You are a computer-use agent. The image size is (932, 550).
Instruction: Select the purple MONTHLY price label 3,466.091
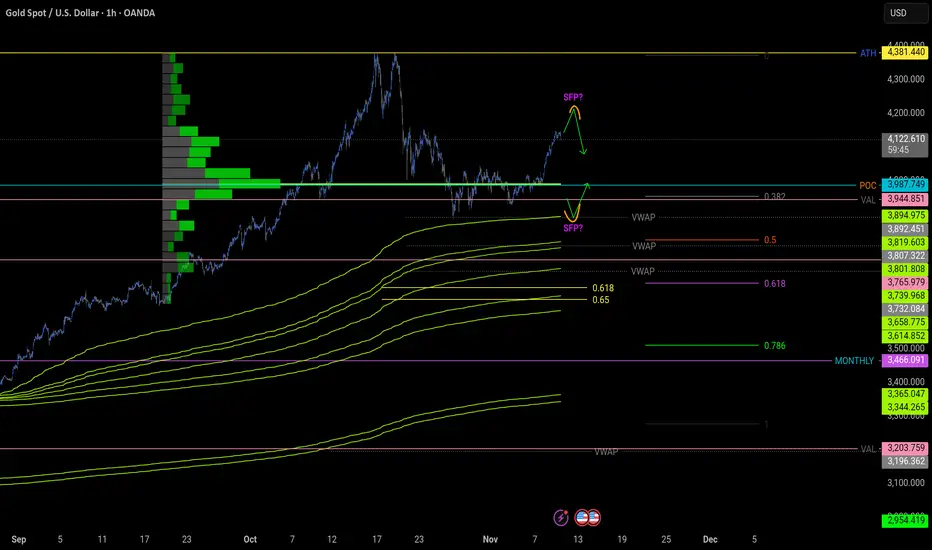point(904,360)
